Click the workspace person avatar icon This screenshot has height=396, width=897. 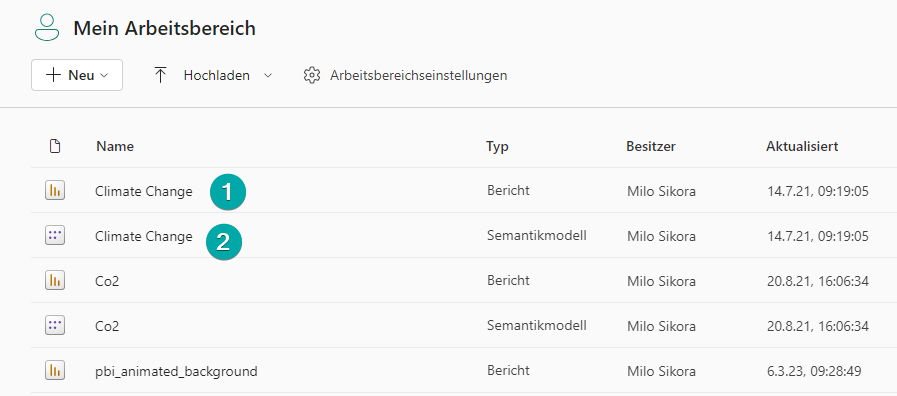(47, 27)
